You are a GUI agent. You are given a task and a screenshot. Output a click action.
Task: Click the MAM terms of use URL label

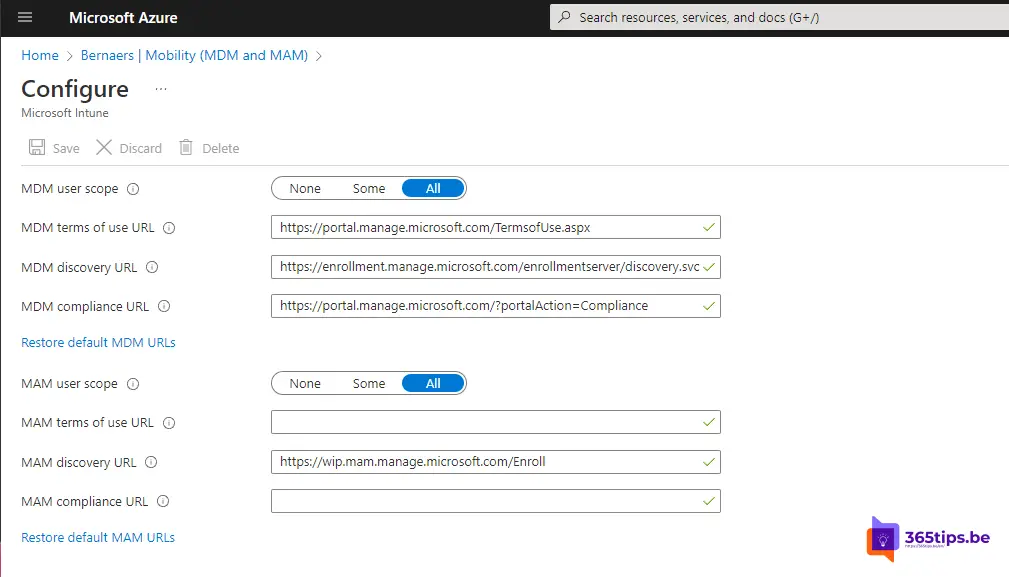tap(88, 423)
